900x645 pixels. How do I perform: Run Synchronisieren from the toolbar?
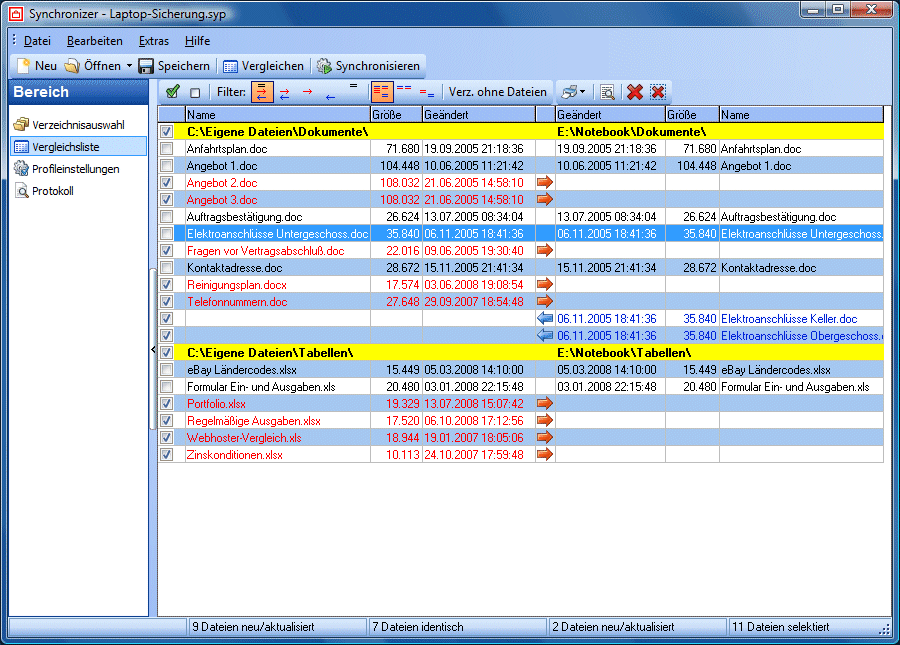pos(368,66)
